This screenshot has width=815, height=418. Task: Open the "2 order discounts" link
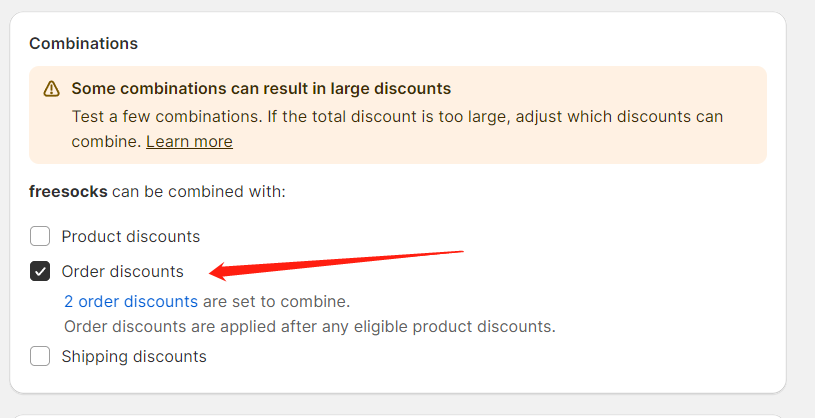(131, 302)
